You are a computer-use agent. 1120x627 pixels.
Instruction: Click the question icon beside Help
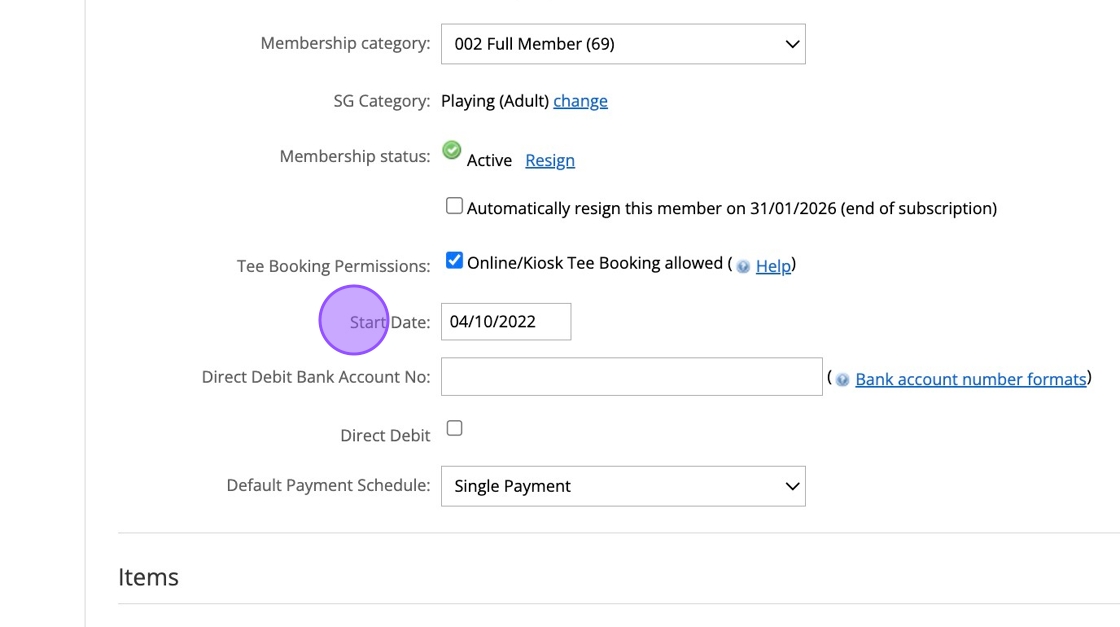click(x=743, y=266)
